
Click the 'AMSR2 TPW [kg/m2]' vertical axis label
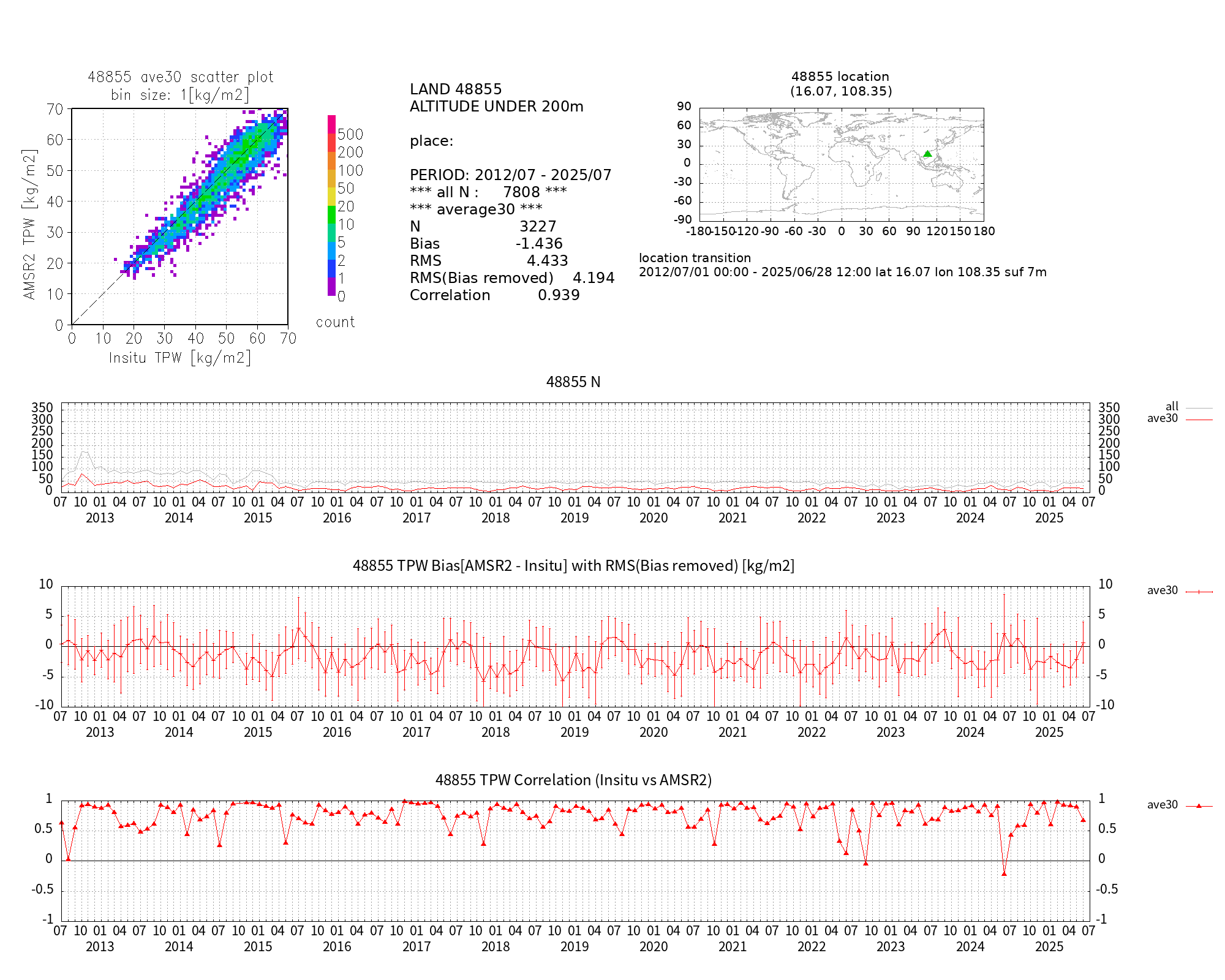click(x=29, y=224)
